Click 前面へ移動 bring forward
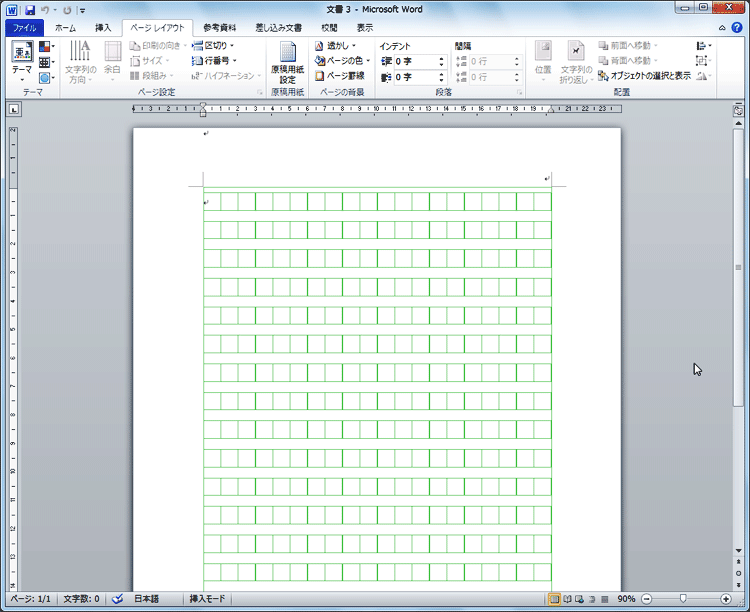This screenshot has height=612, width=750. (628, 45)
